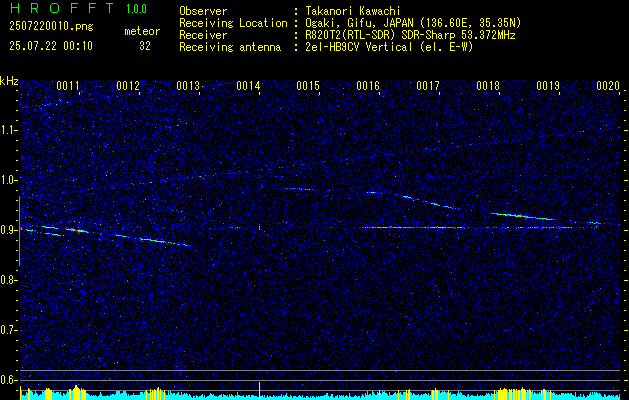Click observer name Takanori Kawachi

point(352,11)
